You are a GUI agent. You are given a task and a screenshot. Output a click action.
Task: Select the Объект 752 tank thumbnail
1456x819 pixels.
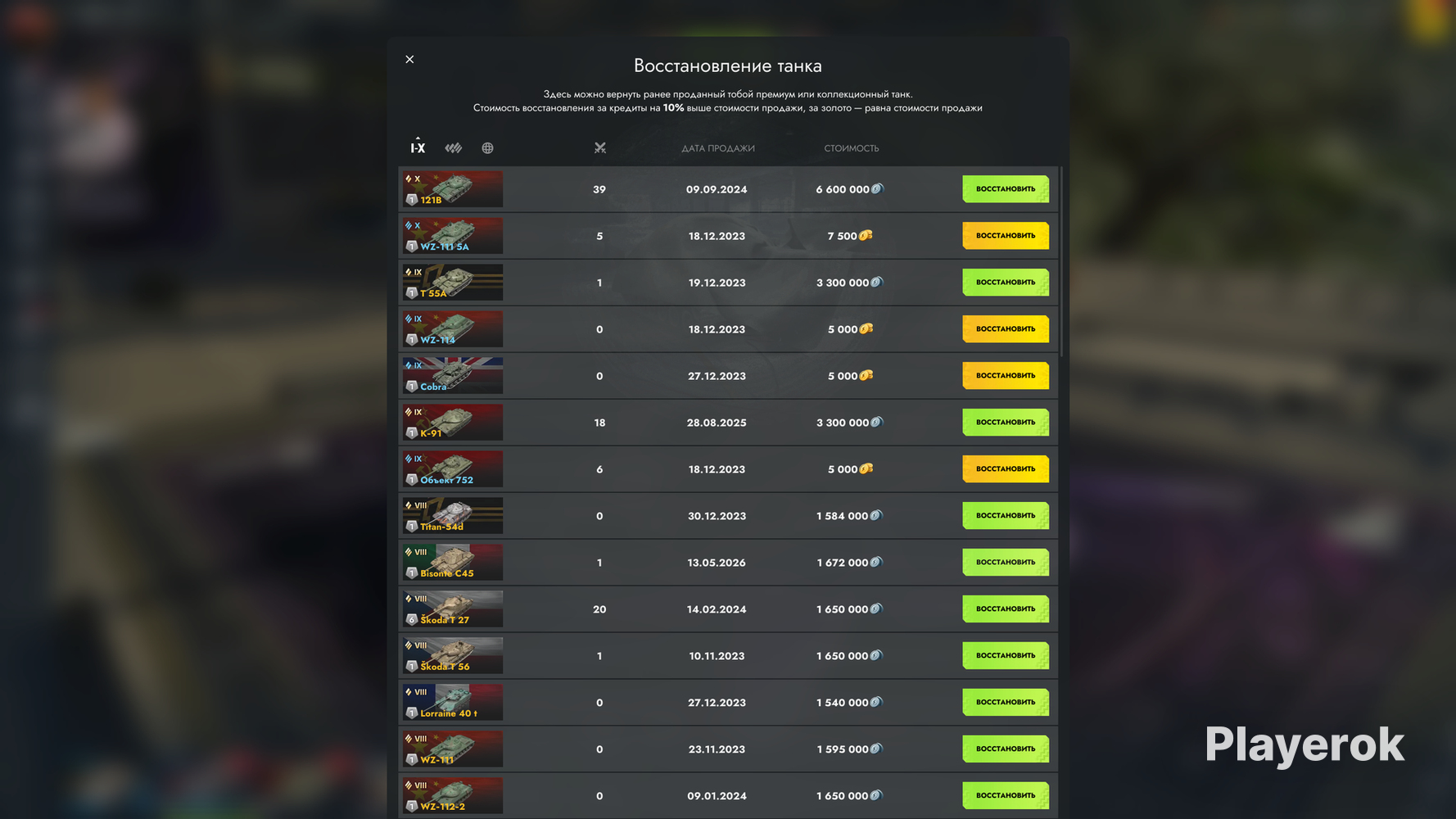[453, 469]
